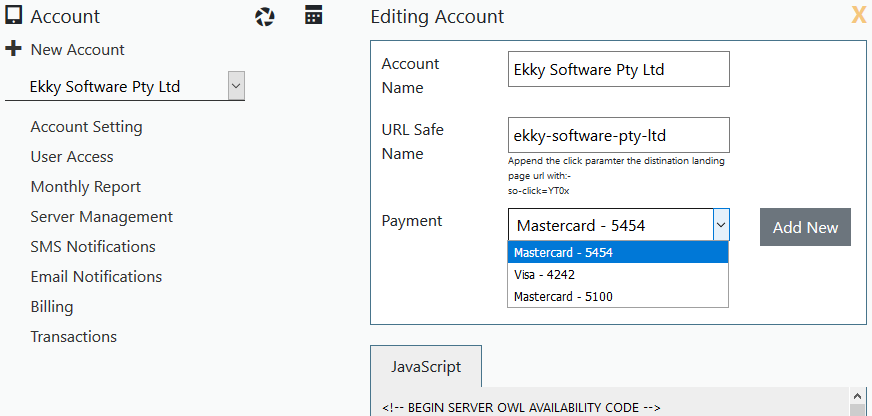Click the Editing Account heading
Screen dimensions: 872x416
[437, 16]
